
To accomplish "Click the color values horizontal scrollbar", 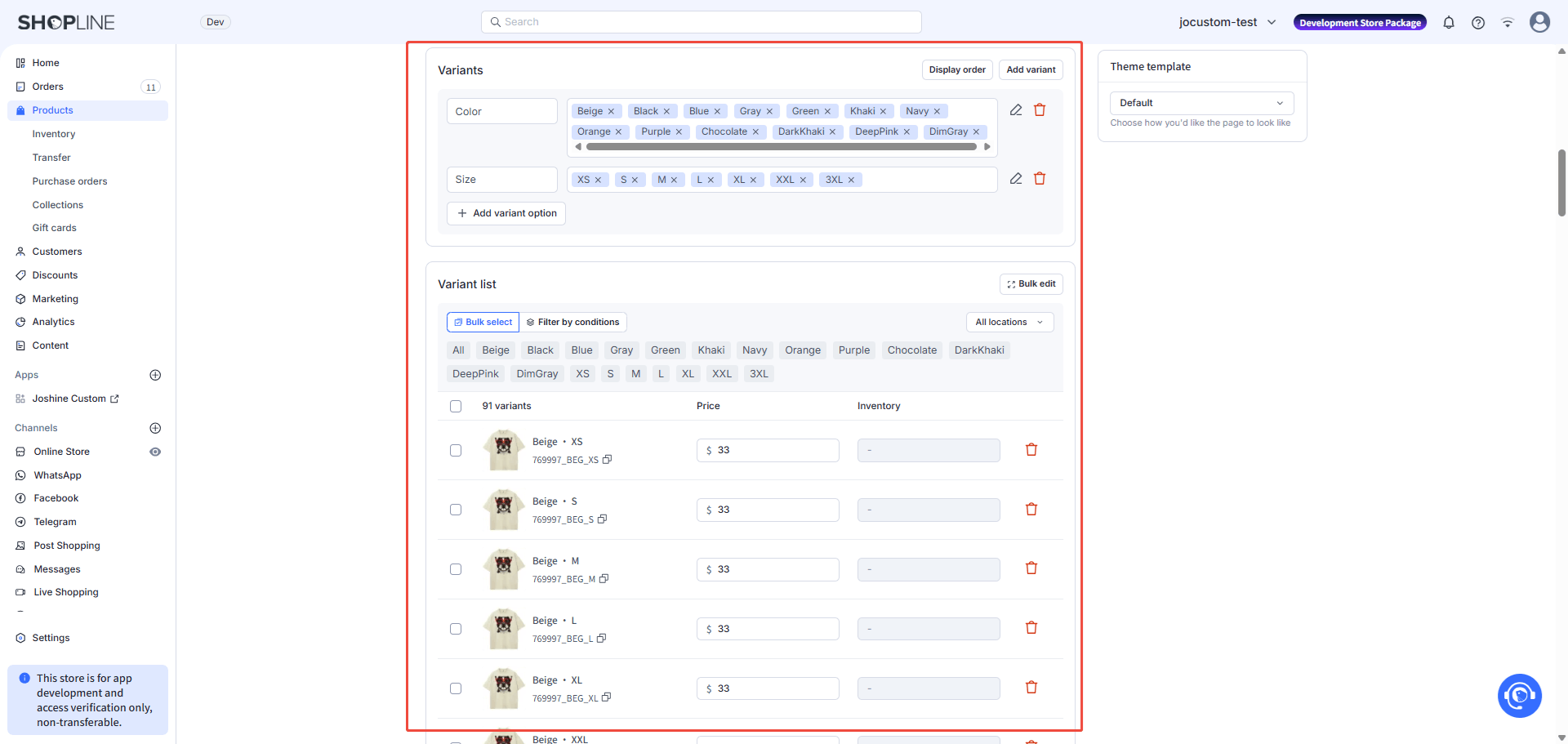I will pos(781,147).
